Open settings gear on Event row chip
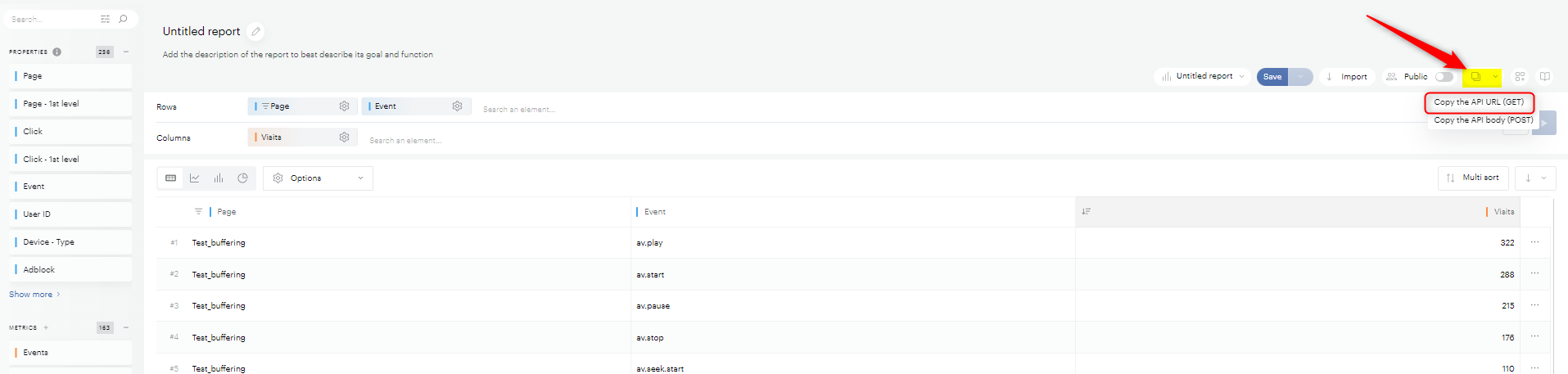 tap(457, 106)
